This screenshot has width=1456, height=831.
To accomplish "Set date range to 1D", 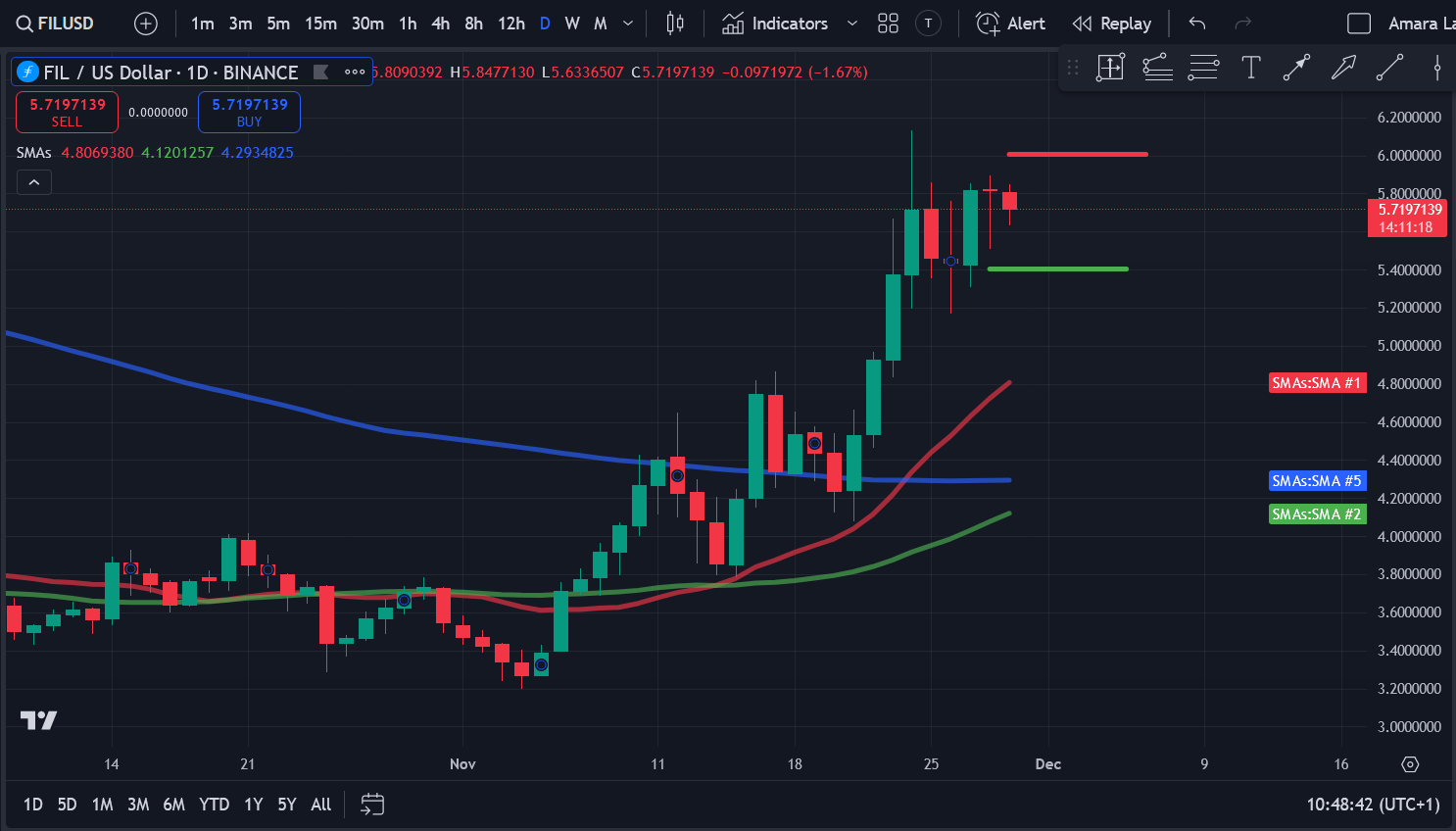I will click(33, 805).
